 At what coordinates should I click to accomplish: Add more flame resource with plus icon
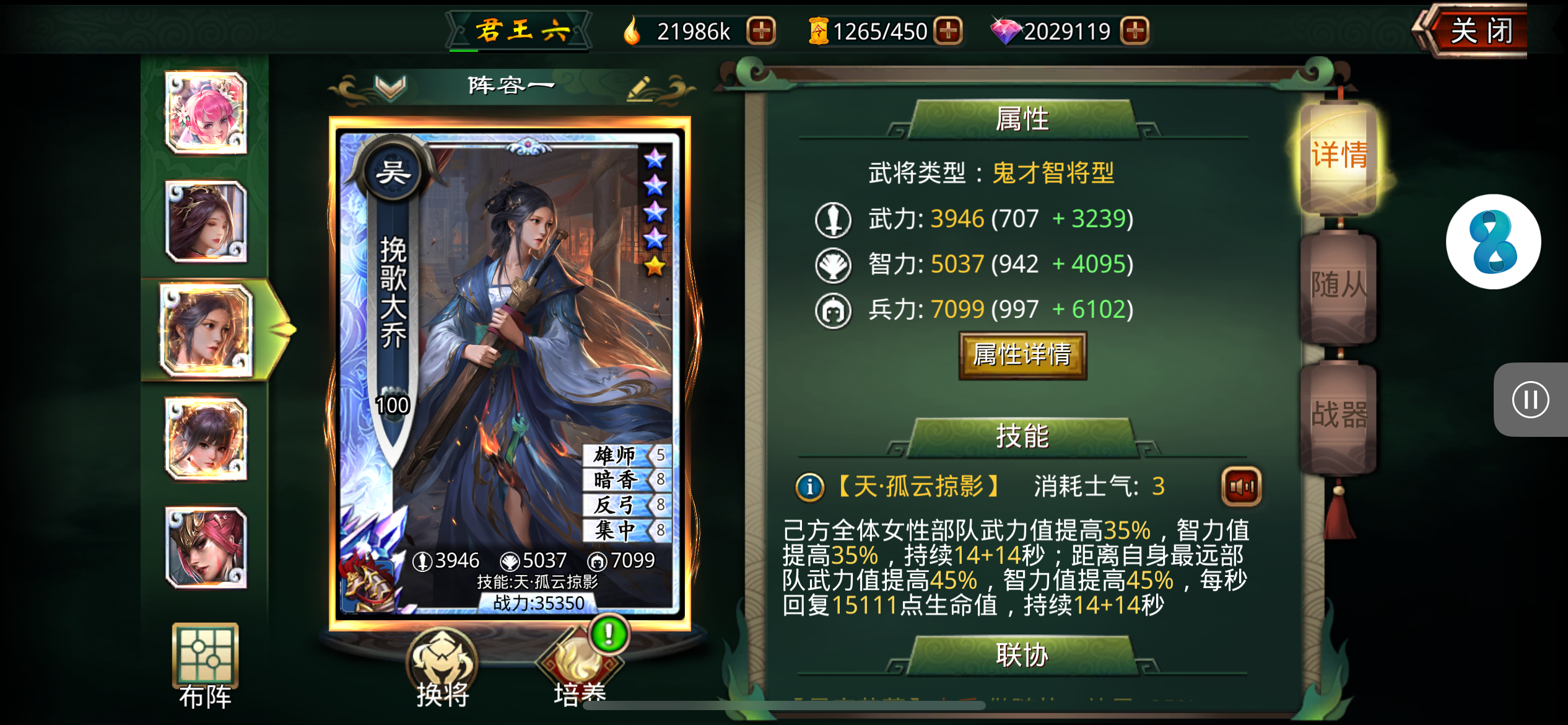coord(761,30)
